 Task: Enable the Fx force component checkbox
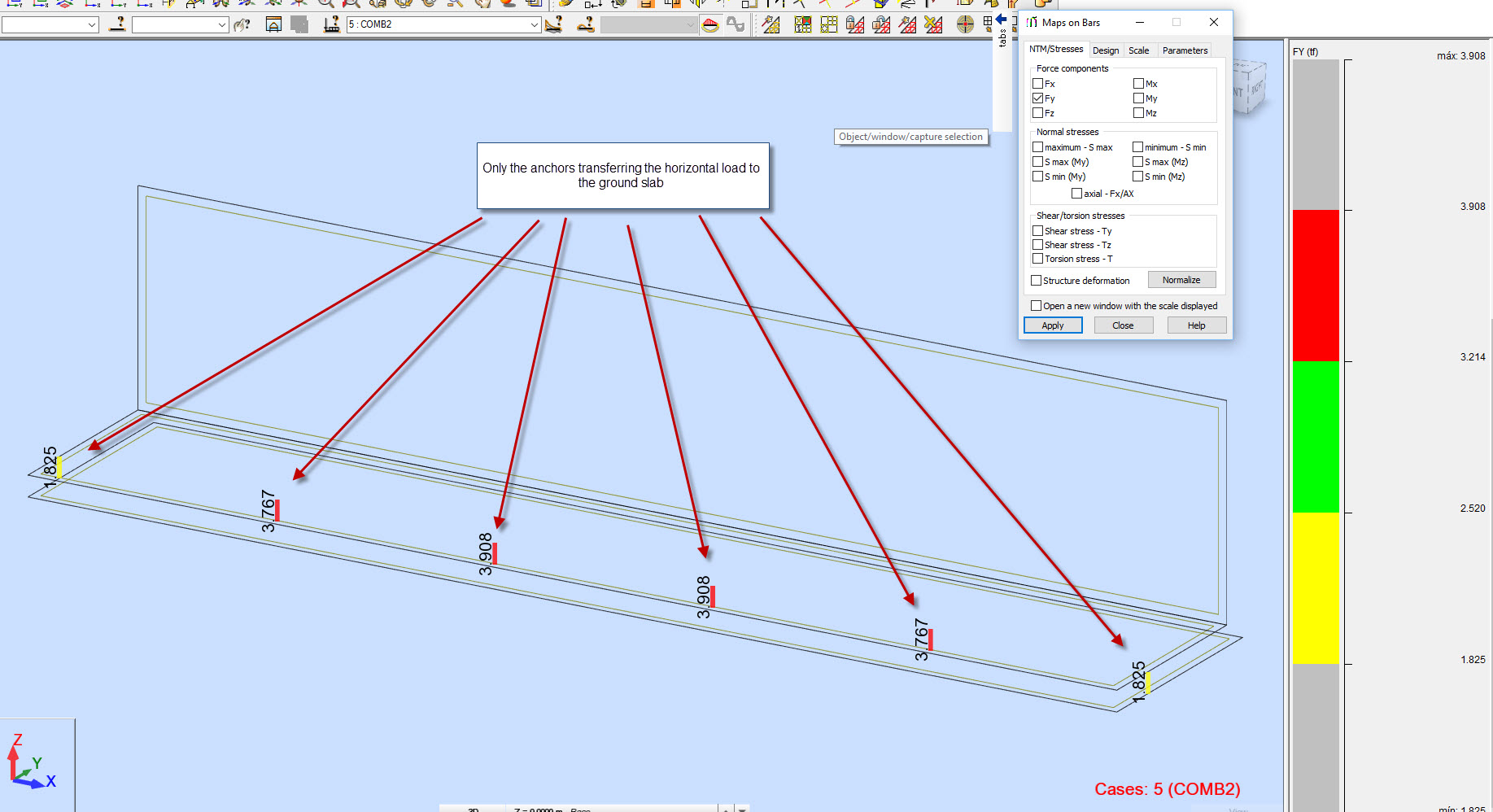[1038, 83]
